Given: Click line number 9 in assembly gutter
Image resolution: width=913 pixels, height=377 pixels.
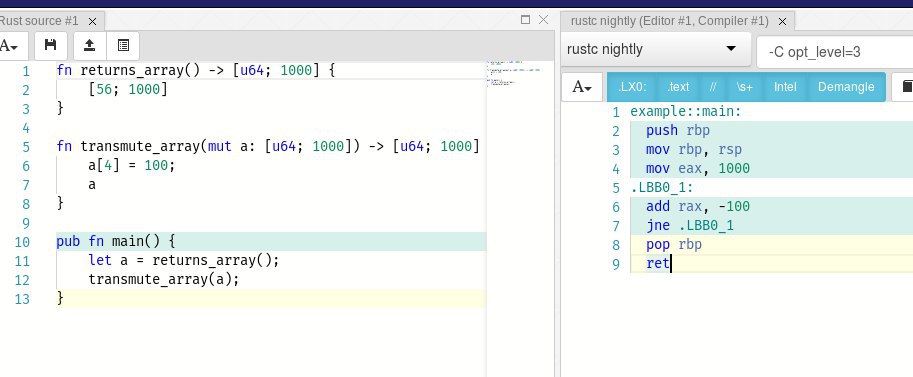Looking at the screenshot, I should [x=616, y=265].
